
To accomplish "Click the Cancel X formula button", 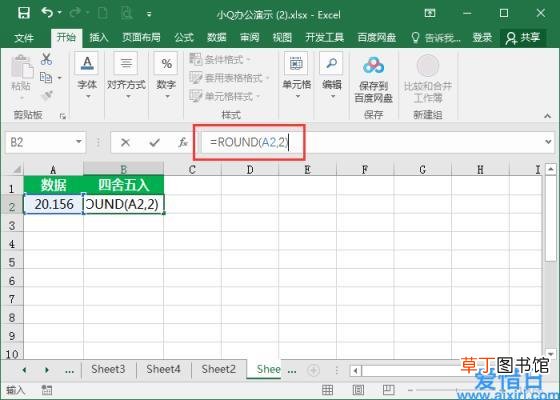I will tap(125, 143).
